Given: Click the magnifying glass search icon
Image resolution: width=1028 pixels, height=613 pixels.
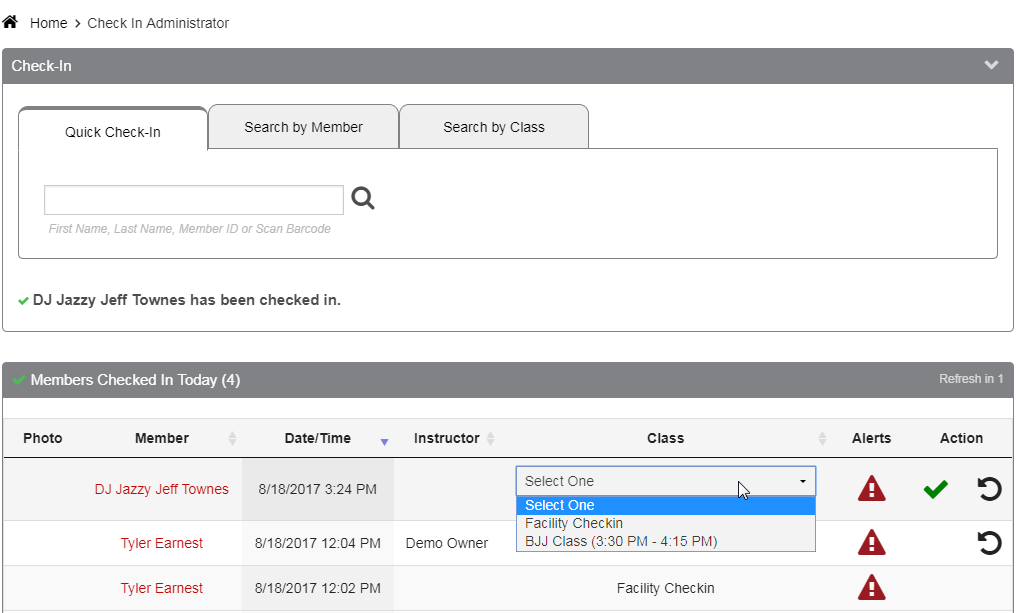Looking at the screenshot, I should pos(363,199).
